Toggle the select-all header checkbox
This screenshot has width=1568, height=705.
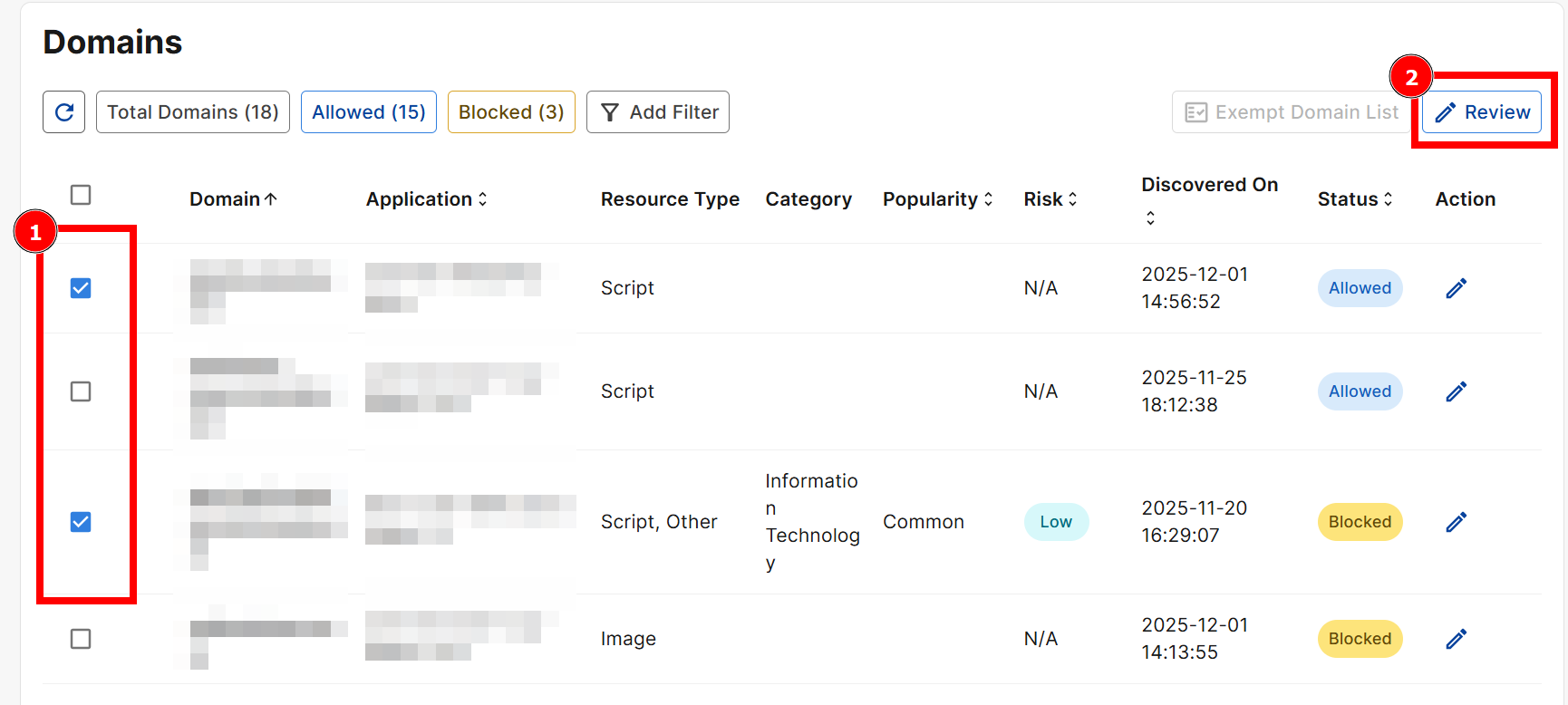81,195
